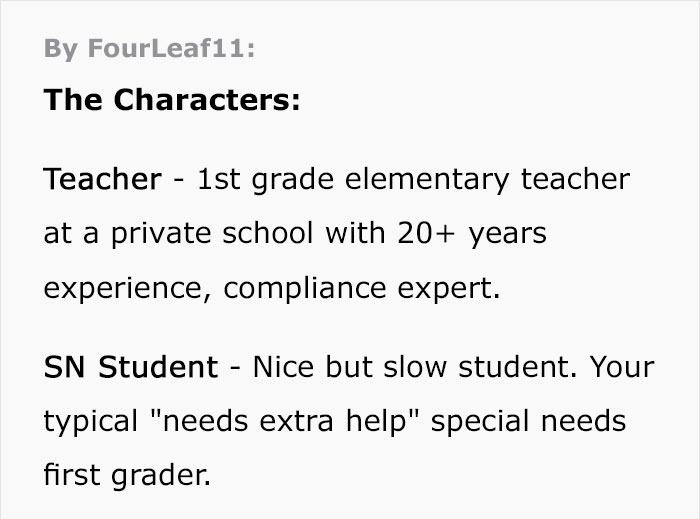Click the bold word "Teacher"

(x=102, y=179)
